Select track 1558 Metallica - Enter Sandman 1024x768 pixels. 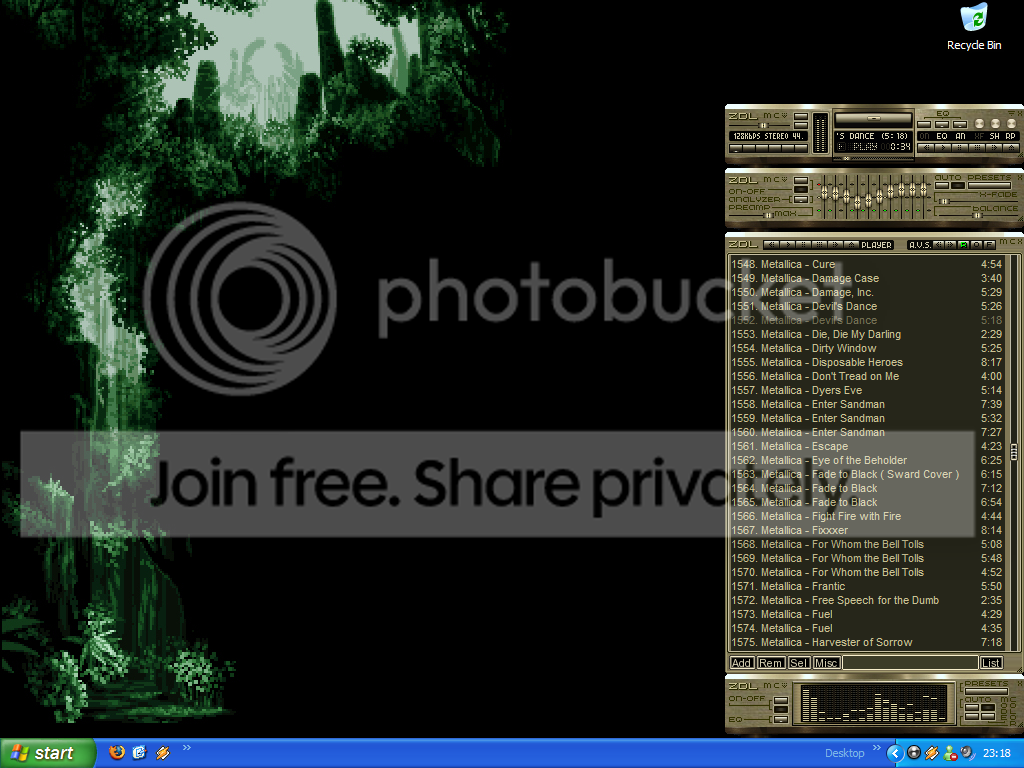click(x=866, y=404)
